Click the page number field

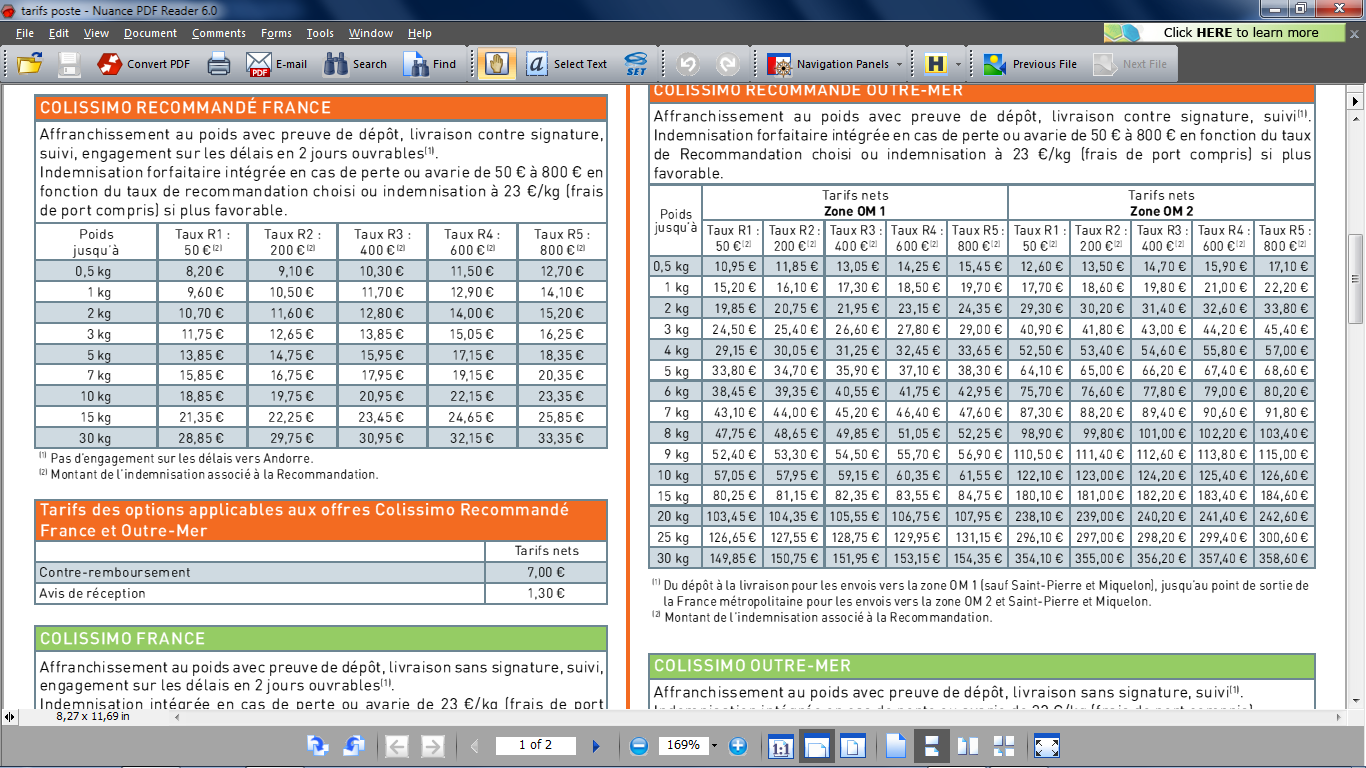click(x=535, y=745)
